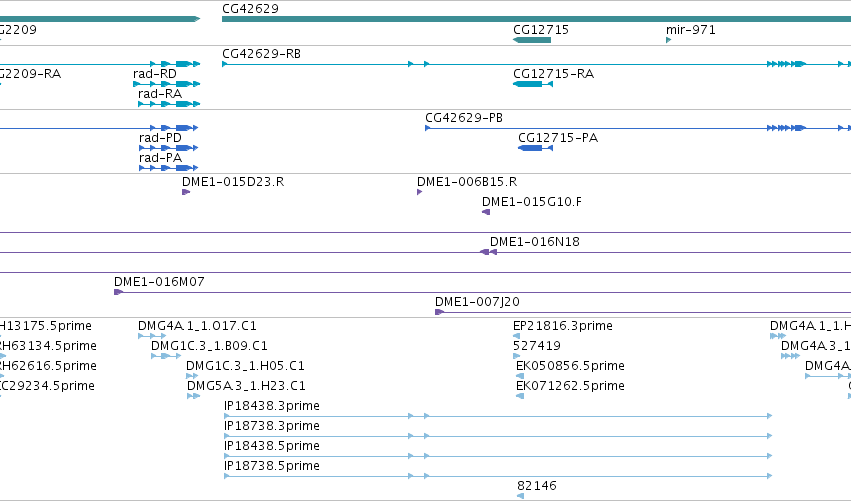Click the CG12715 gene glyph
Viewport: 851px width, 501px height.
(x=532, y=40)
